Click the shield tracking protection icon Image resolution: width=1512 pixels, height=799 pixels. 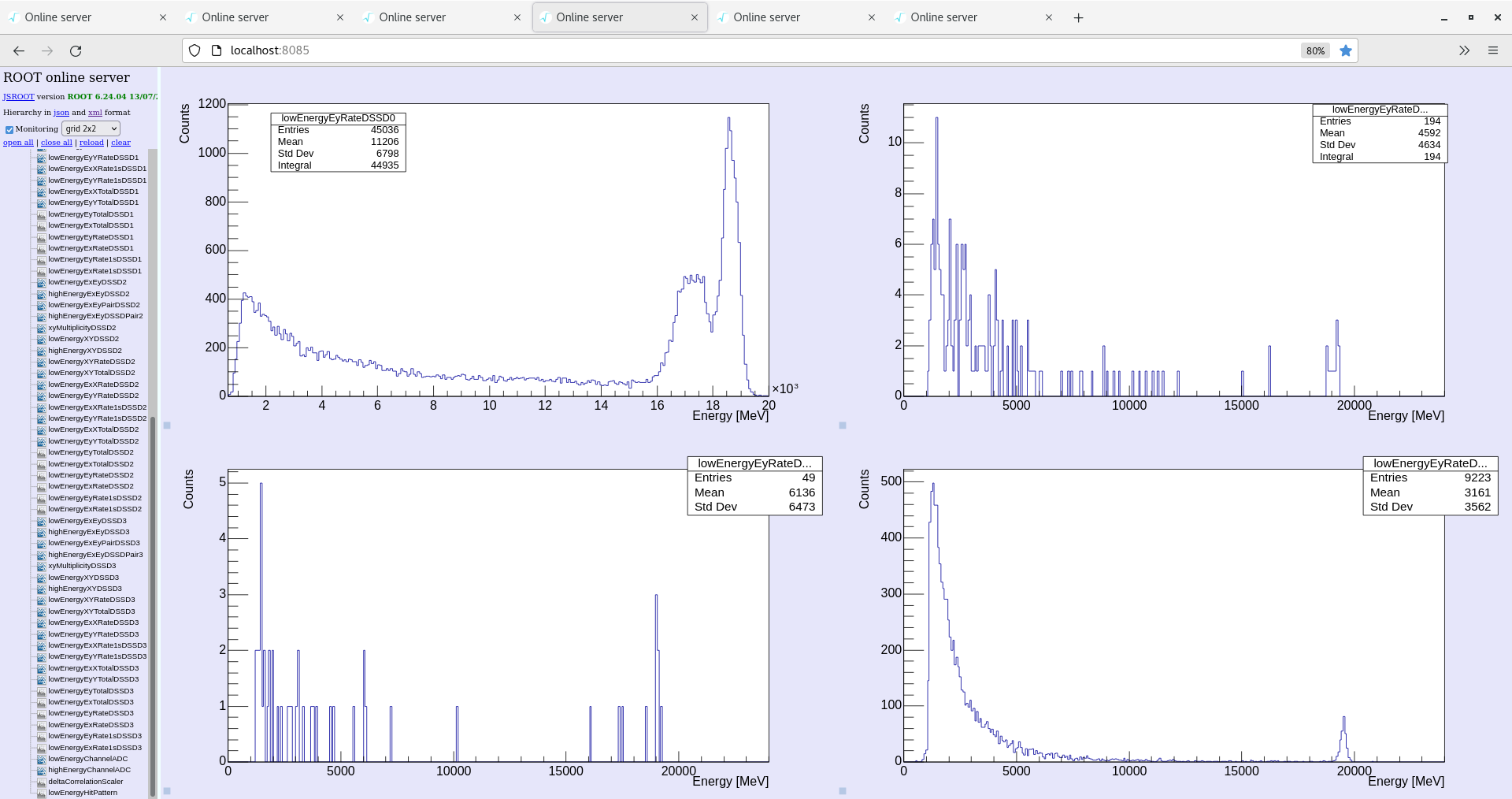[195, 50]
